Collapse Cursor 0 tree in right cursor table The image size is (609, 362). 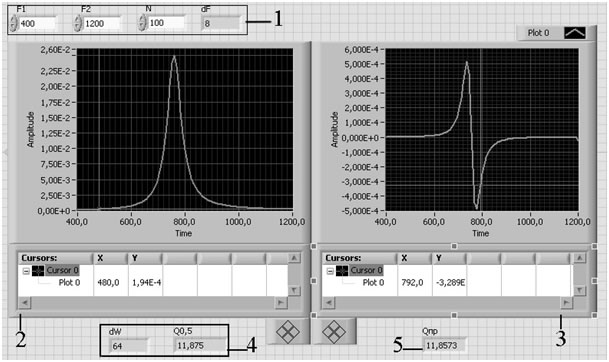330,271
